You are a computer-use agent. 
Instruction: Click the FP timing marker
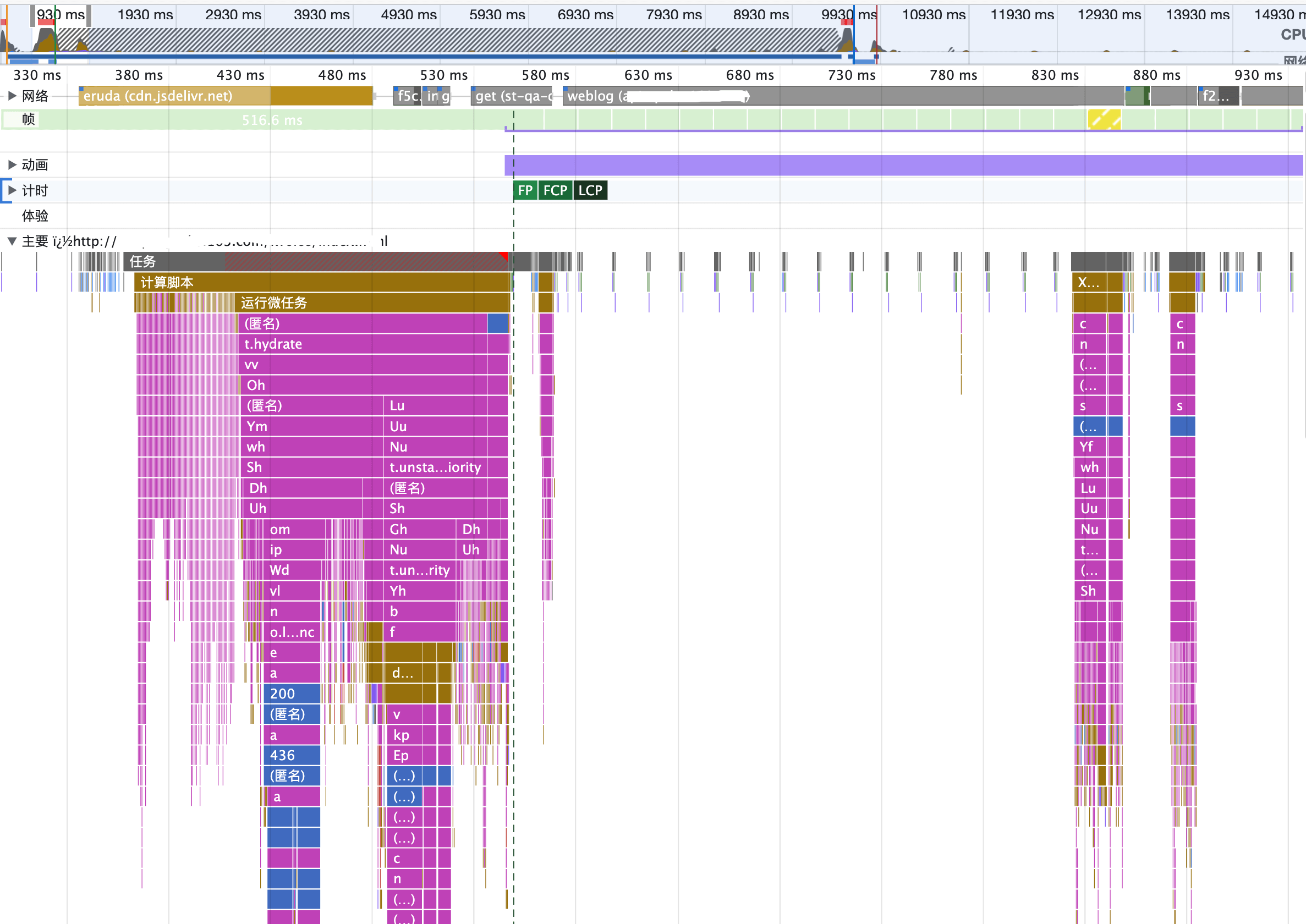click(525, 191)
